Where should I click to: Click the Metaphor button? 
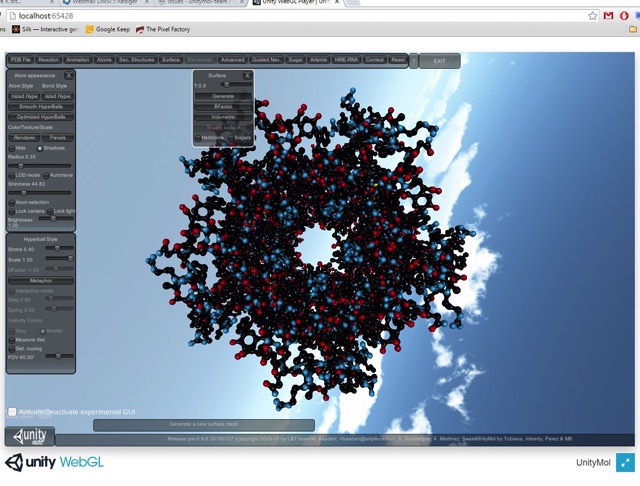(41, 281)
